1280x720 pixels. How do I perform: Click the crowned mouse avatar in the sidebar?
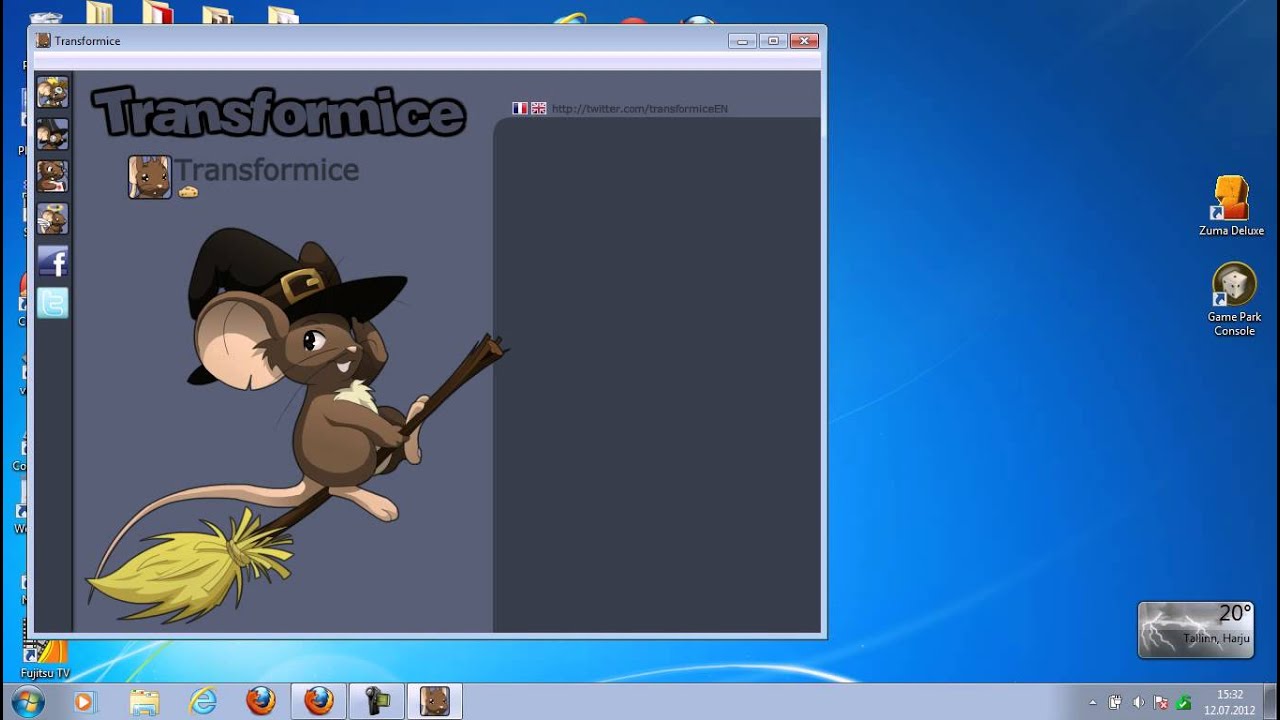click(53, 92)
